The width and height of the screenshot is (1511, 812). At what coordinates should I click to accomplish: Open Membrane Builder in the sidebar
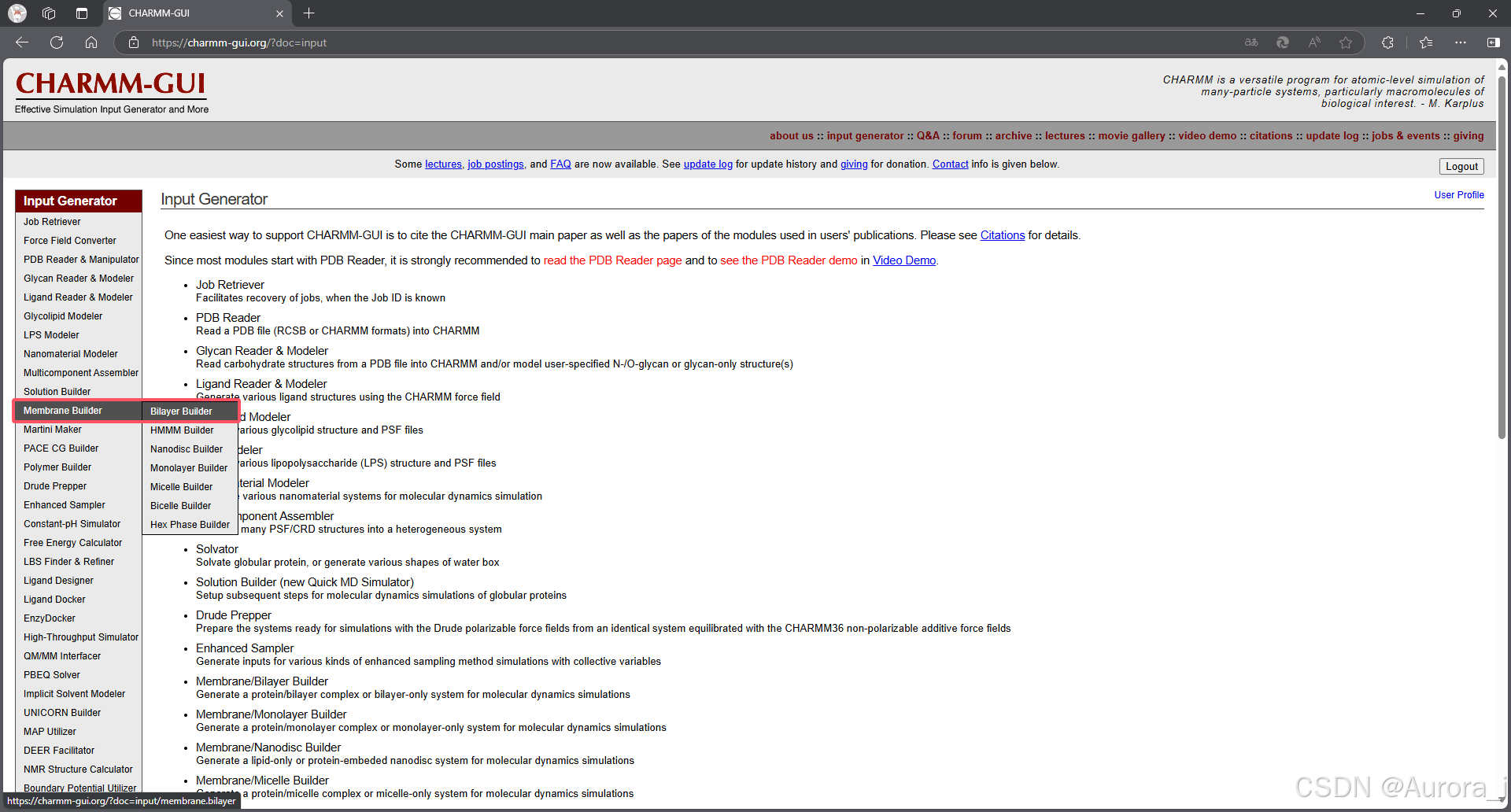tap(79, 411)
